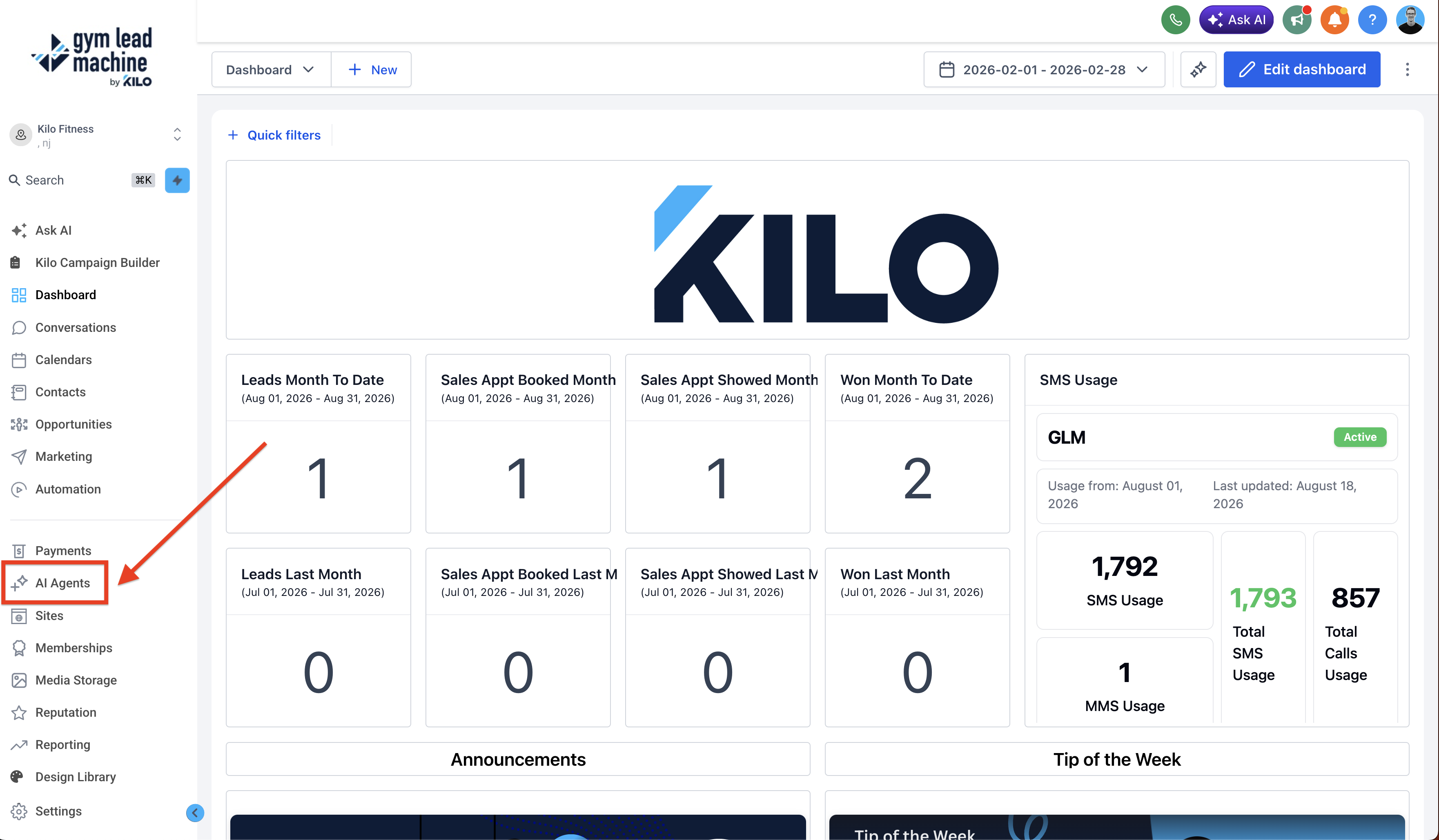Viewport: 1439px width, 840px height.
Task: Collapse the sidebar with the arrow button
Action: coord(195,813)
